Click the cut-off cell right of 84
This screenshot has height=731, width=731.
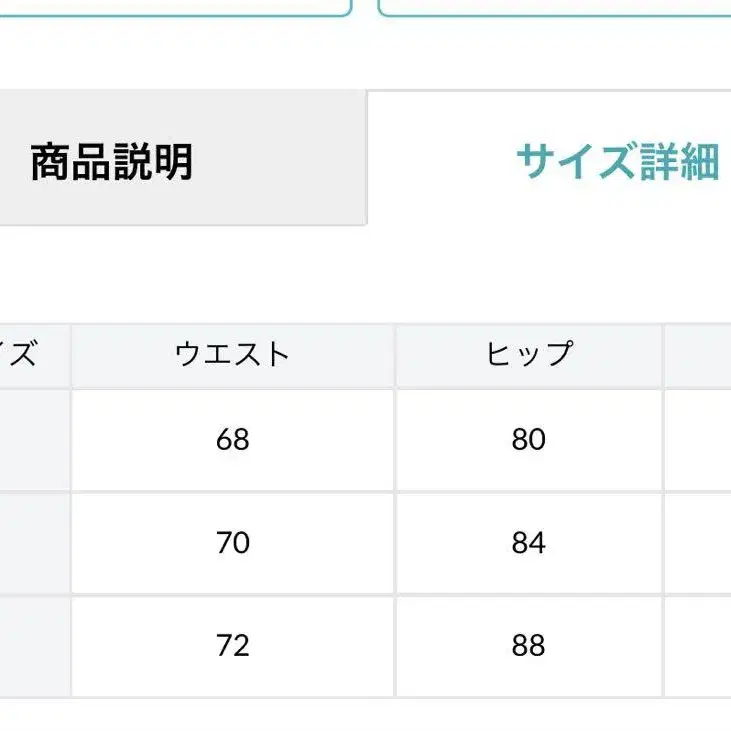pyautogui.click(x=699, y=543)
